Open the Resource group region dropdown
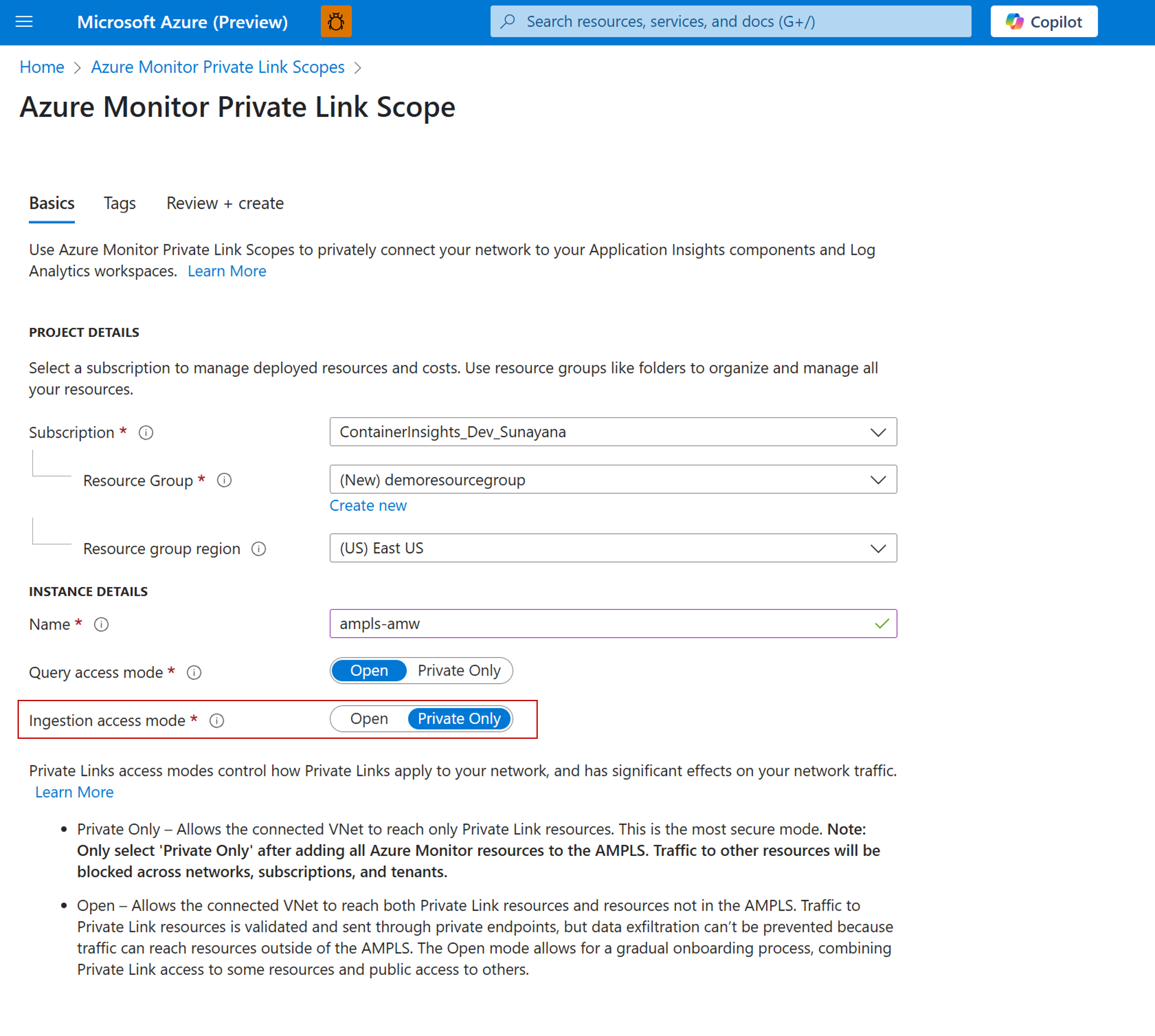 [613, 548]
